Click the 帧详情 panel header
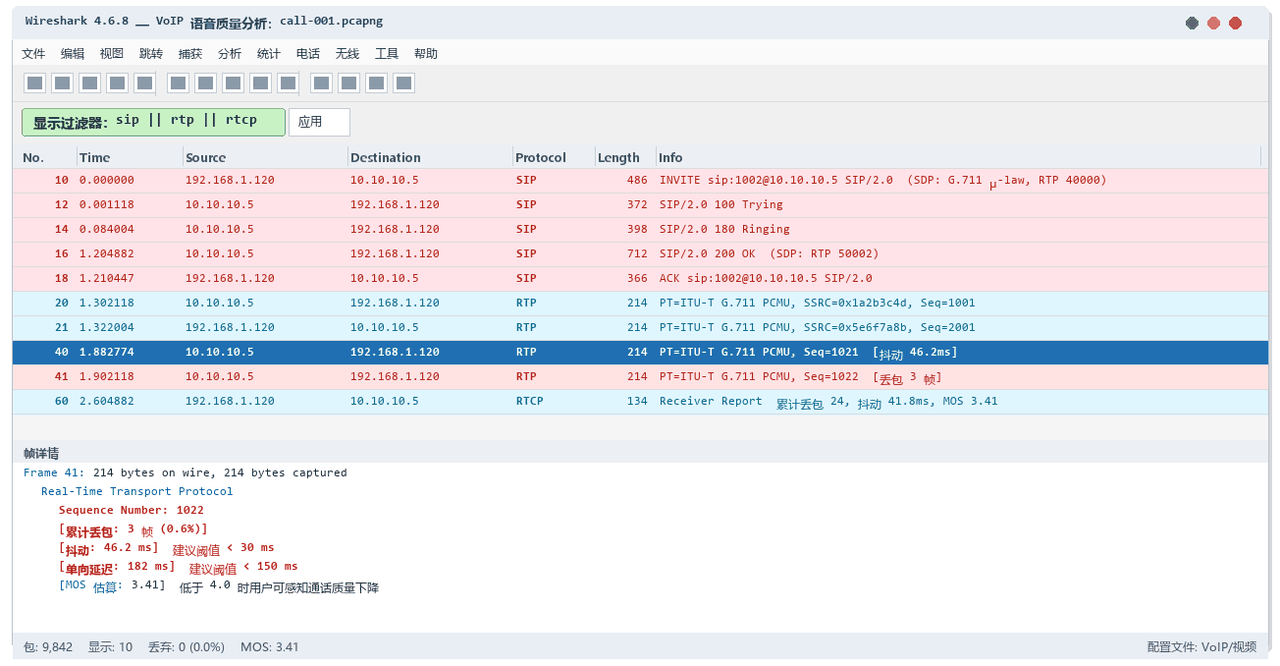The width and height of the screenshot is (1280, 666). (x=640, y=453)
